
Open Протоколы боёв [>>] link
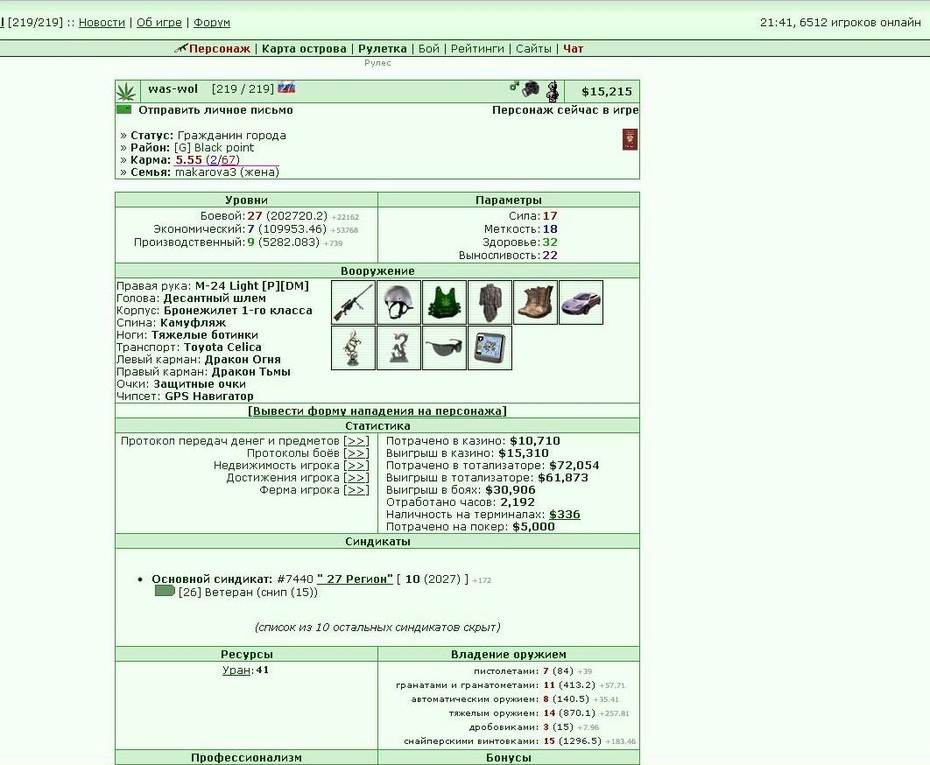tap(356, 453)
